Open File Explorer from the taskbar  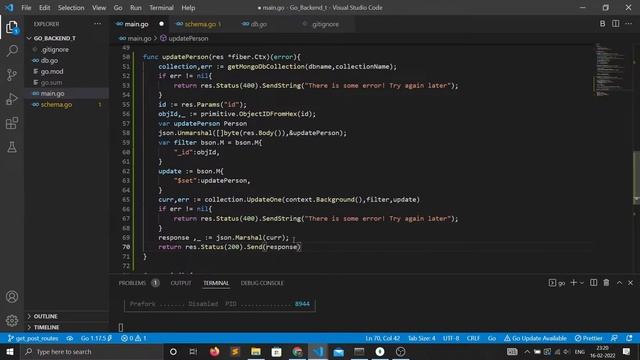[256, 351]
